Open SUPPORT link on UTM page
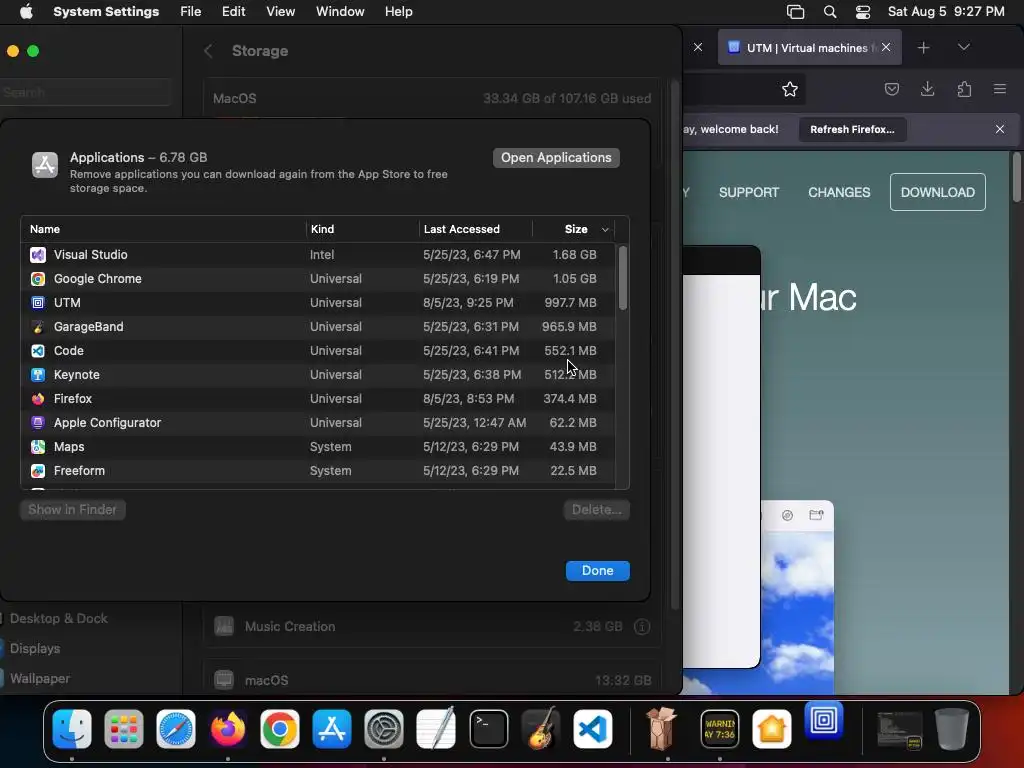This screenshot has height=768, width=1024. [x=748, y=192]
